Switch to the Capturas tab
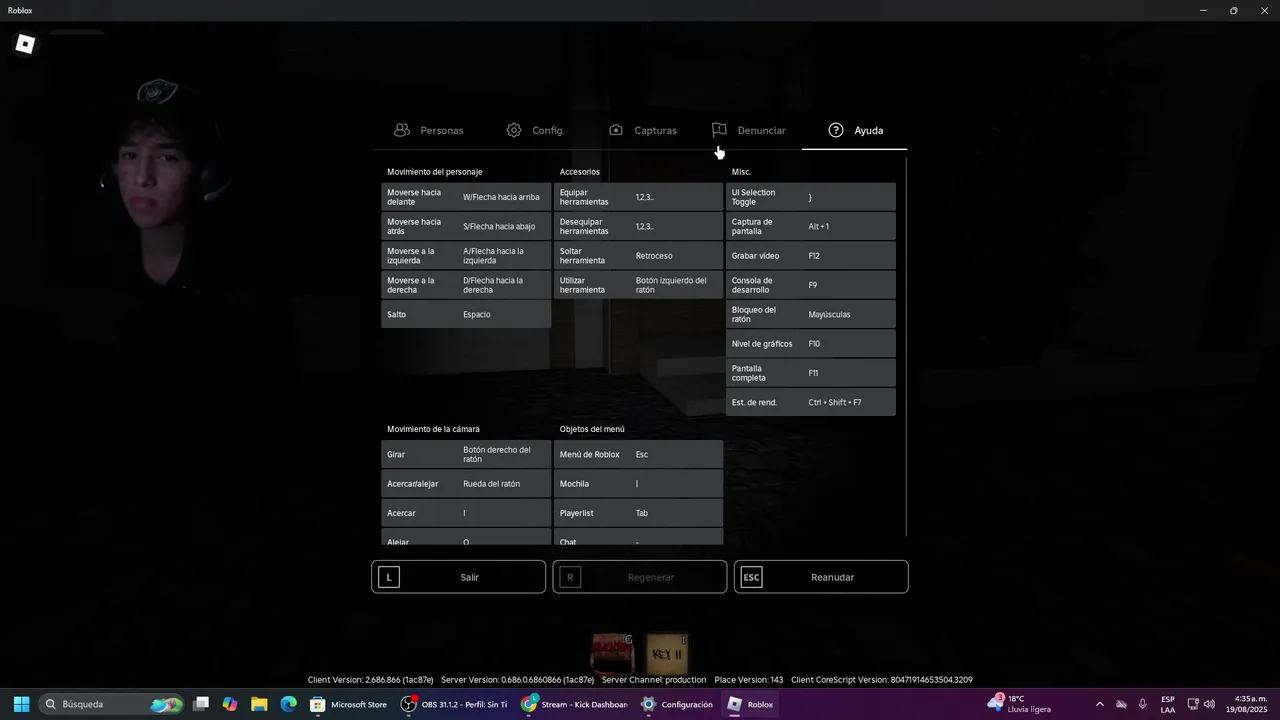 (x=643, y=130)
